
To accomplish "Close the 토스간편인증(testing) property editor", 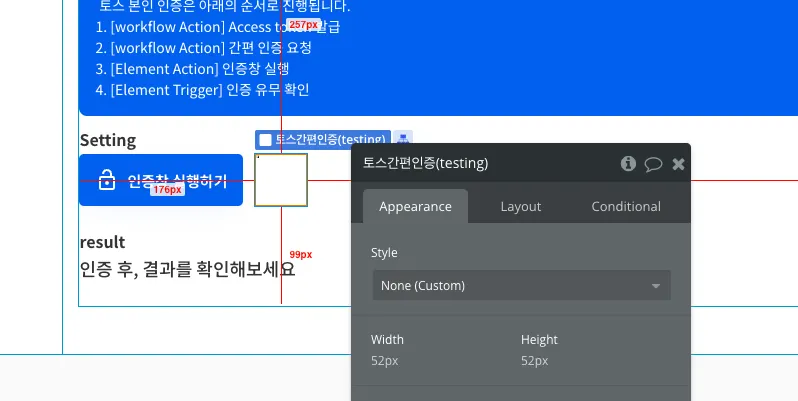I will tap(678, 164).
